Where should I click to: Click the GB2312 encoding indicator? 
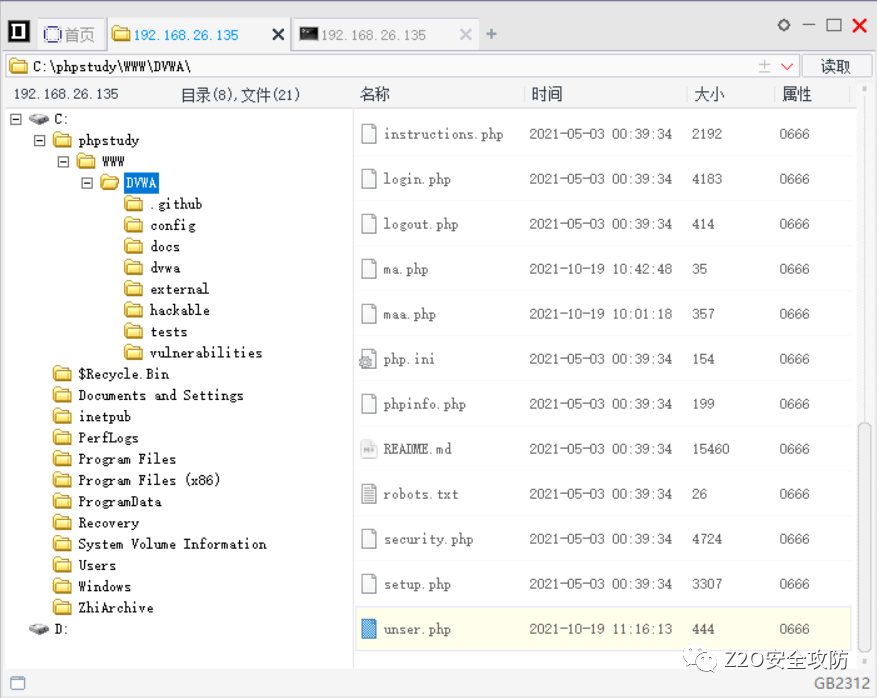click(842, 683)
